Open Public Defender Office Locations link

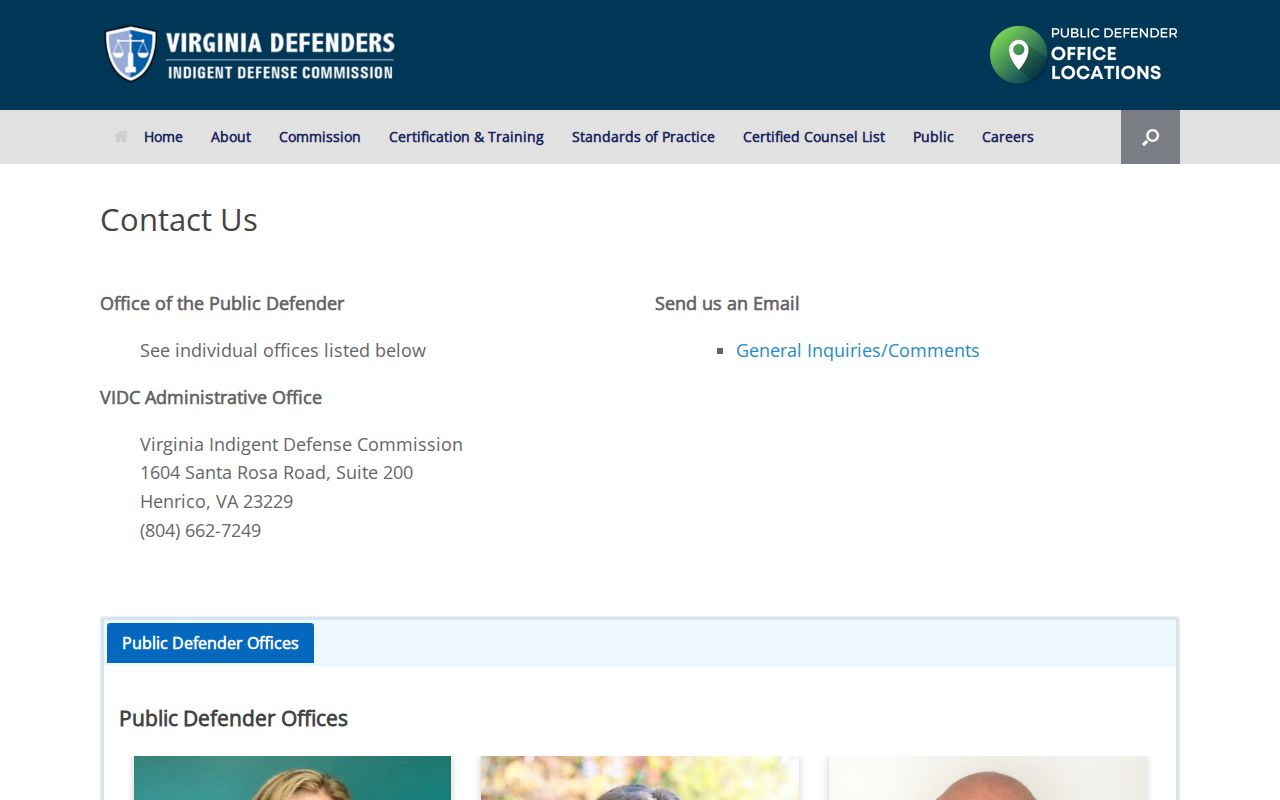[1084, 54]
